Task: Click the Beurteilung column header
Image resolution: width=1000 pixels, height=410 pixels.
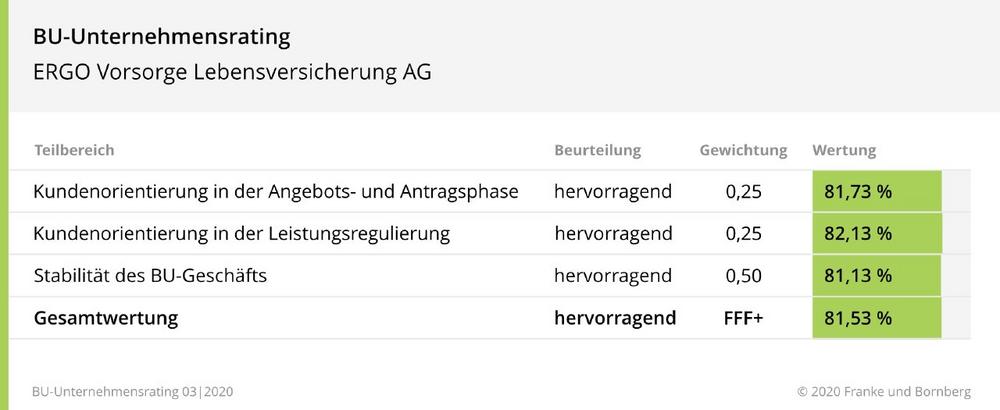Action: click(598, 150)
